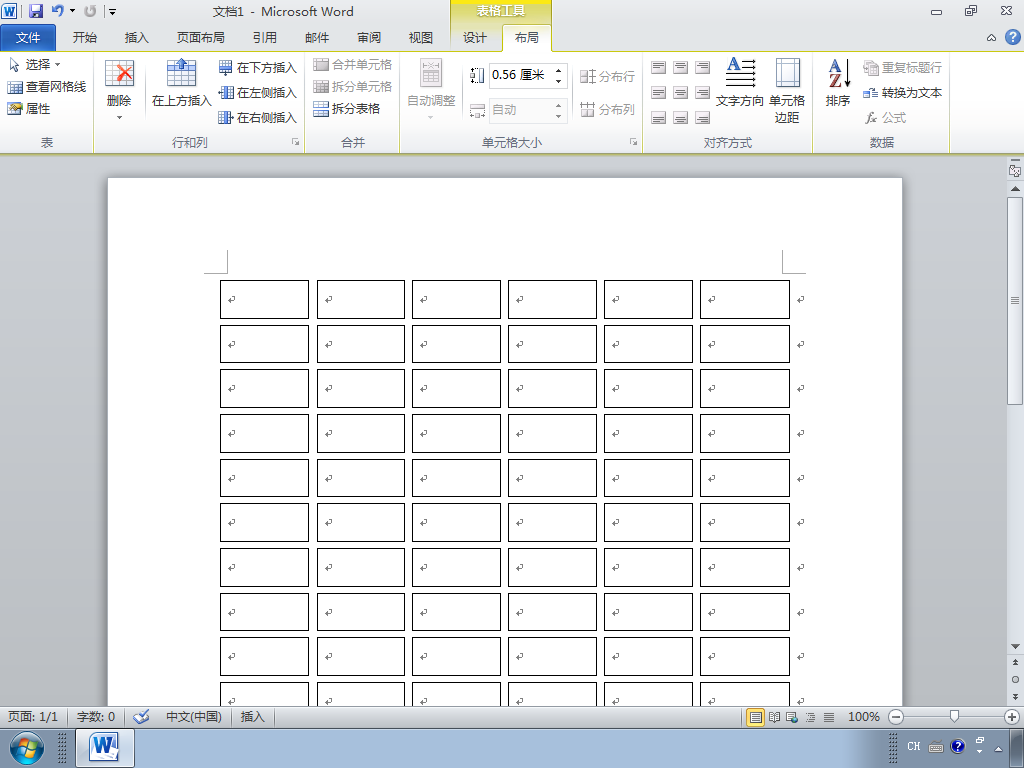Image resolution: width=1024 pixels, height=768 pixels.
Task: Align cell text center right
Action: [702, 93]
